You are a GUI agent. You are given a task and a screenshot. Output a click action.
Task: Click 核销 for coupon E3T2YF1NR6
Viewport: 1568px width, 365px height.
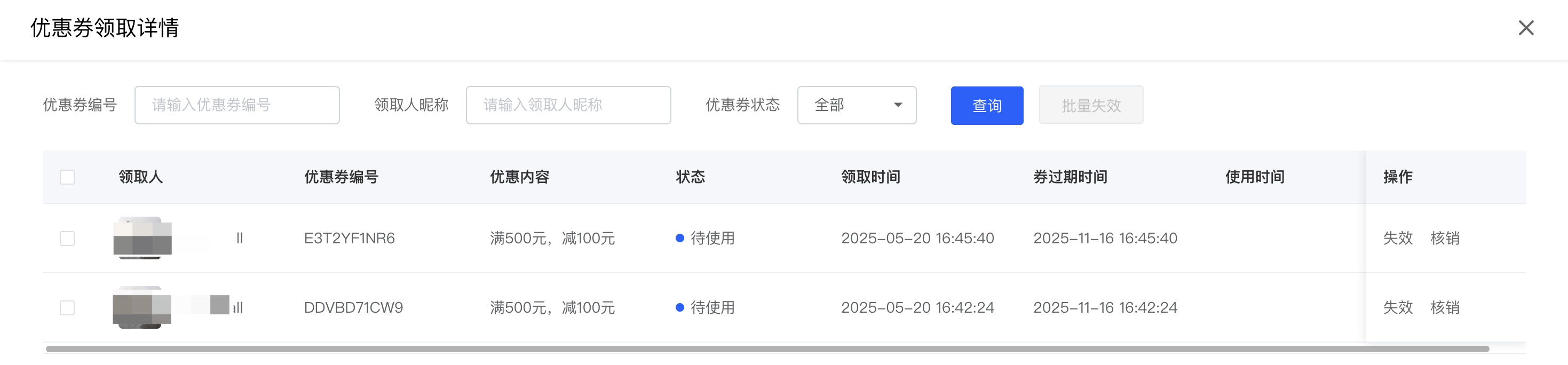pos(1444,238)
